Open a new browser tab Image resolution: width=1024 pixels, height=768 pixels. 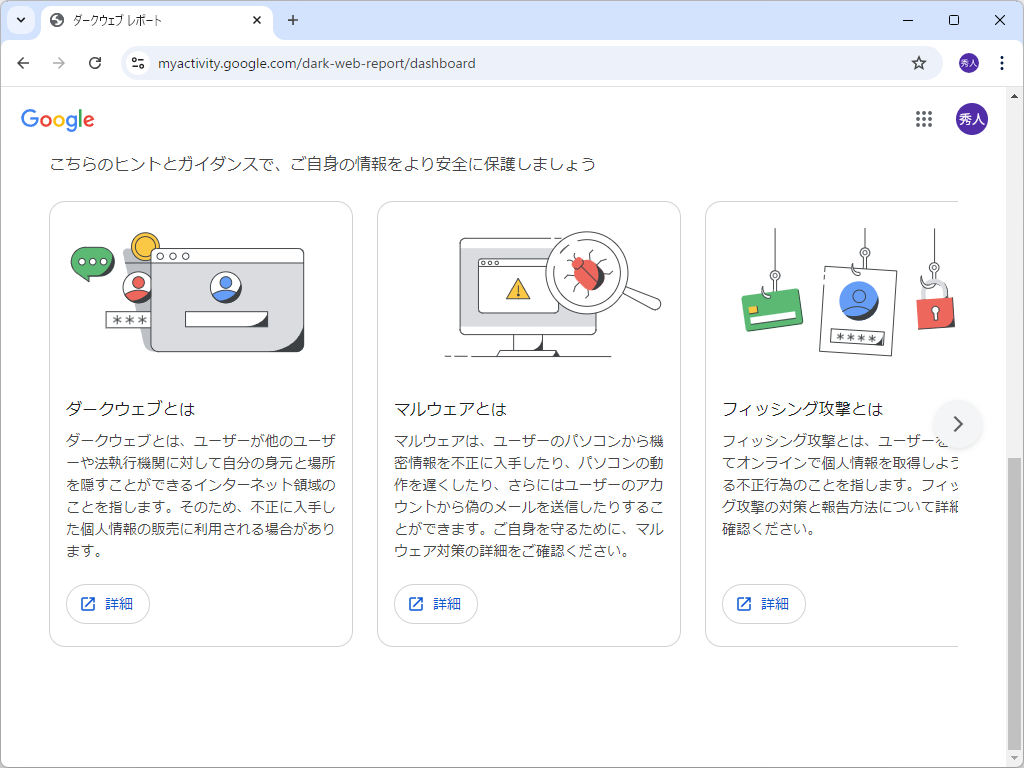coord(290,20)
